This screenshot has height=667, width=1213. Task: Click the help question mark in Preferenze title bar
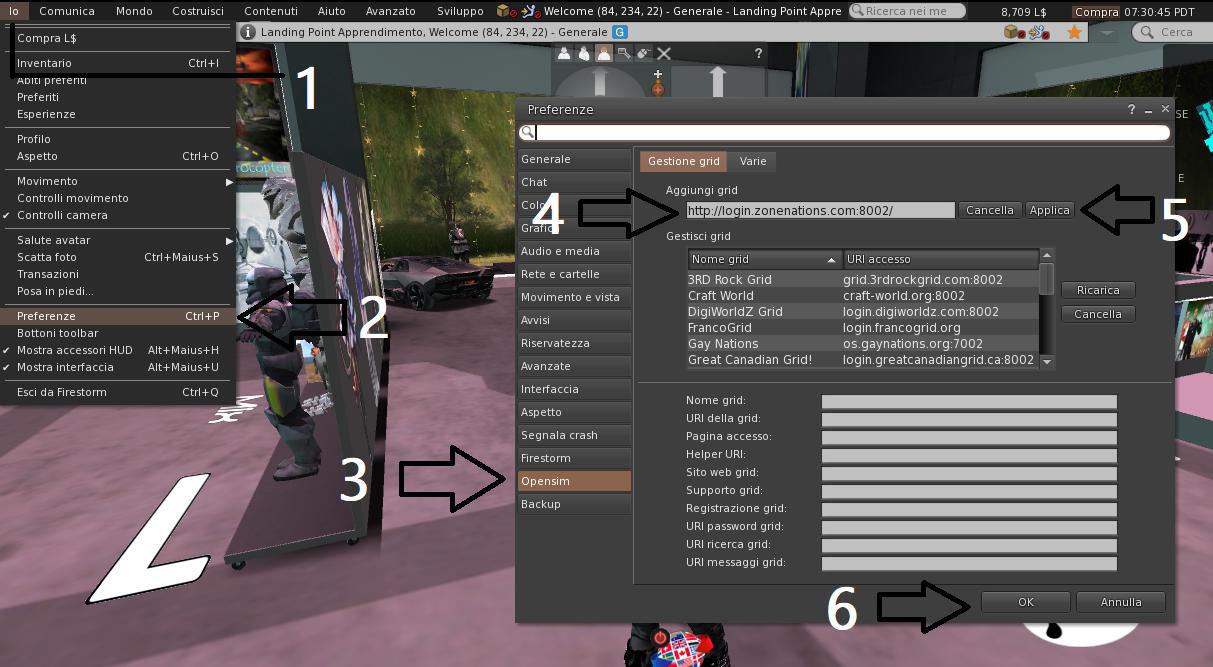(1131, 109)
